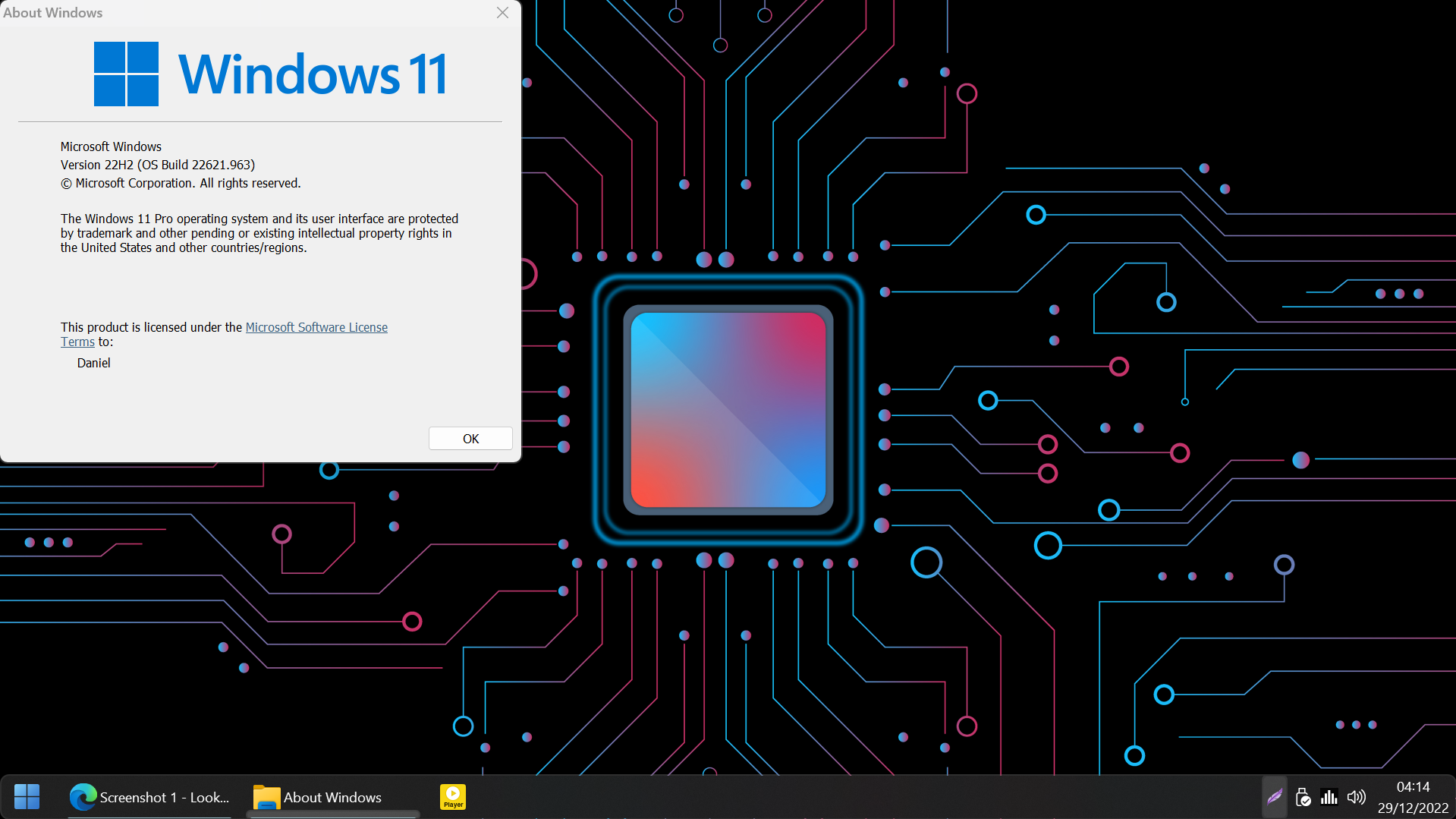This screenshot has height=819, width=1456.
Task: Click 'Microsoft Windows' heading text
Action: (x=111, y=146)
